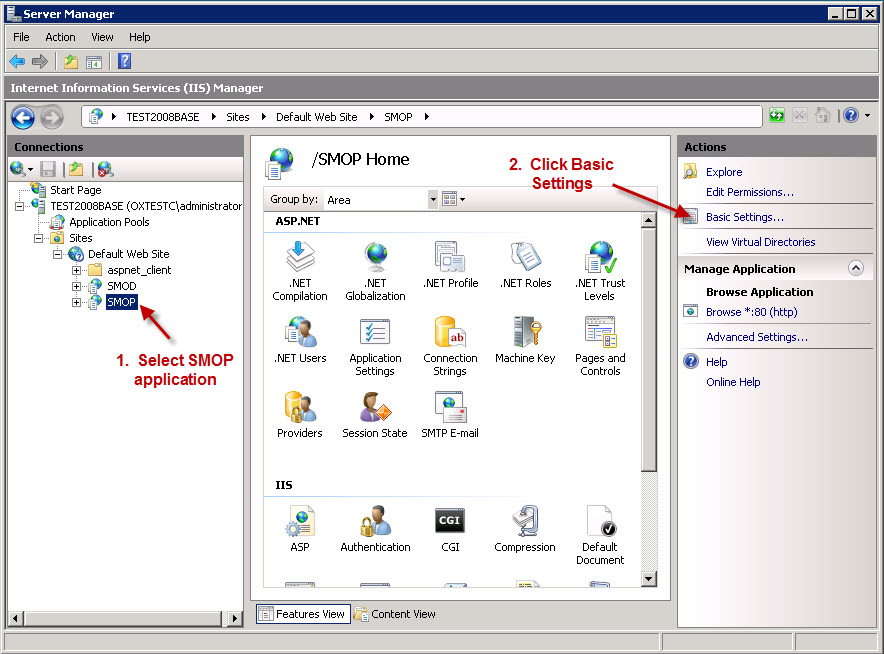Viewport: 884px width, 654px height.
Task: Open the Online Help link
Action: tap(733, 382)
